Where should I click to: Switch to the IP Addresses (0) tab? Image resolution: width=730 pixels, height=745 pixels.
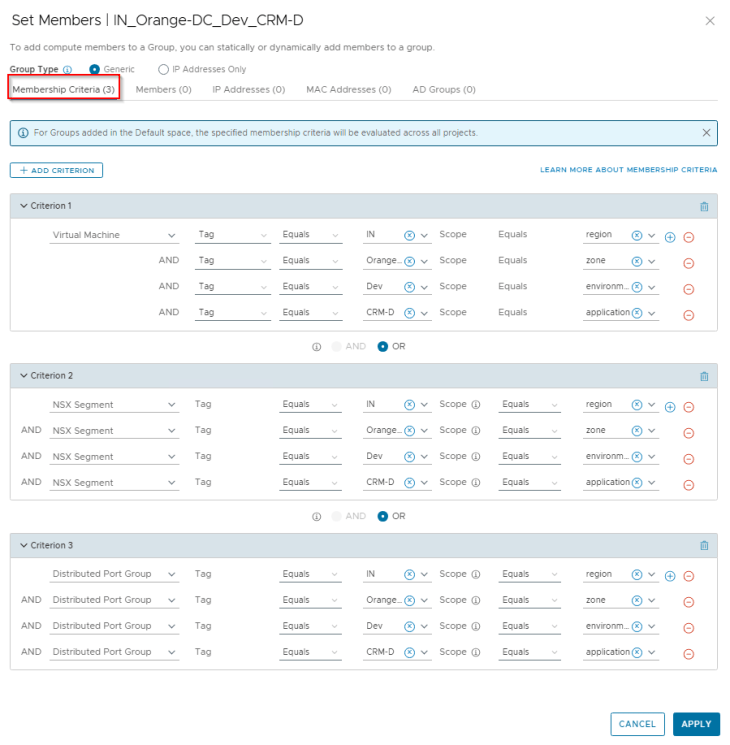click(x=248, y=90)
